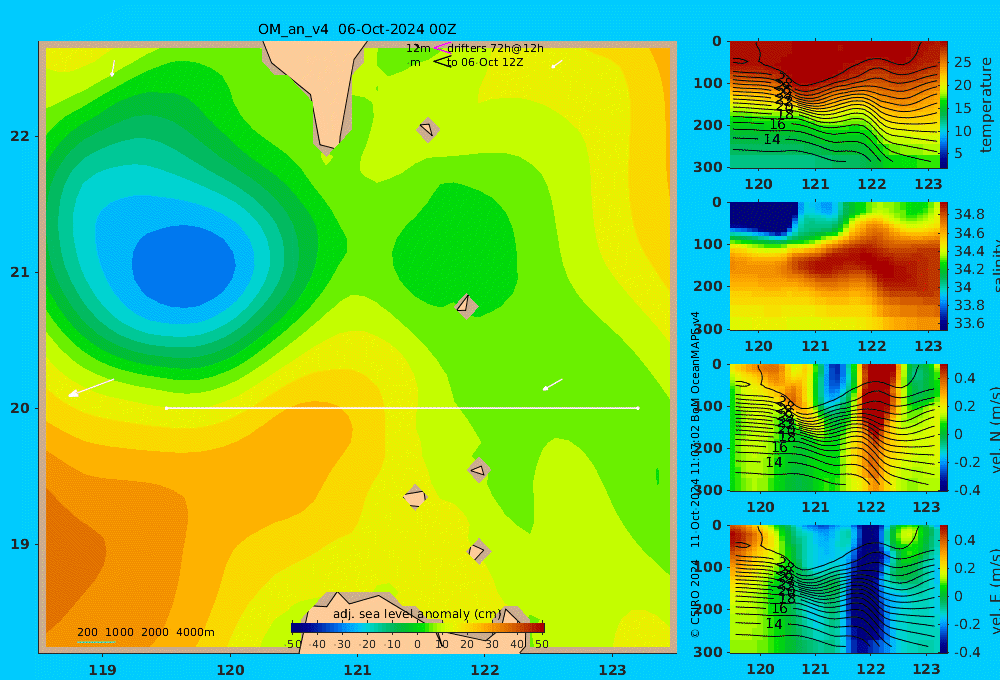Open the salinity depth section plot

pyautogui.click(x=834, y=266)
